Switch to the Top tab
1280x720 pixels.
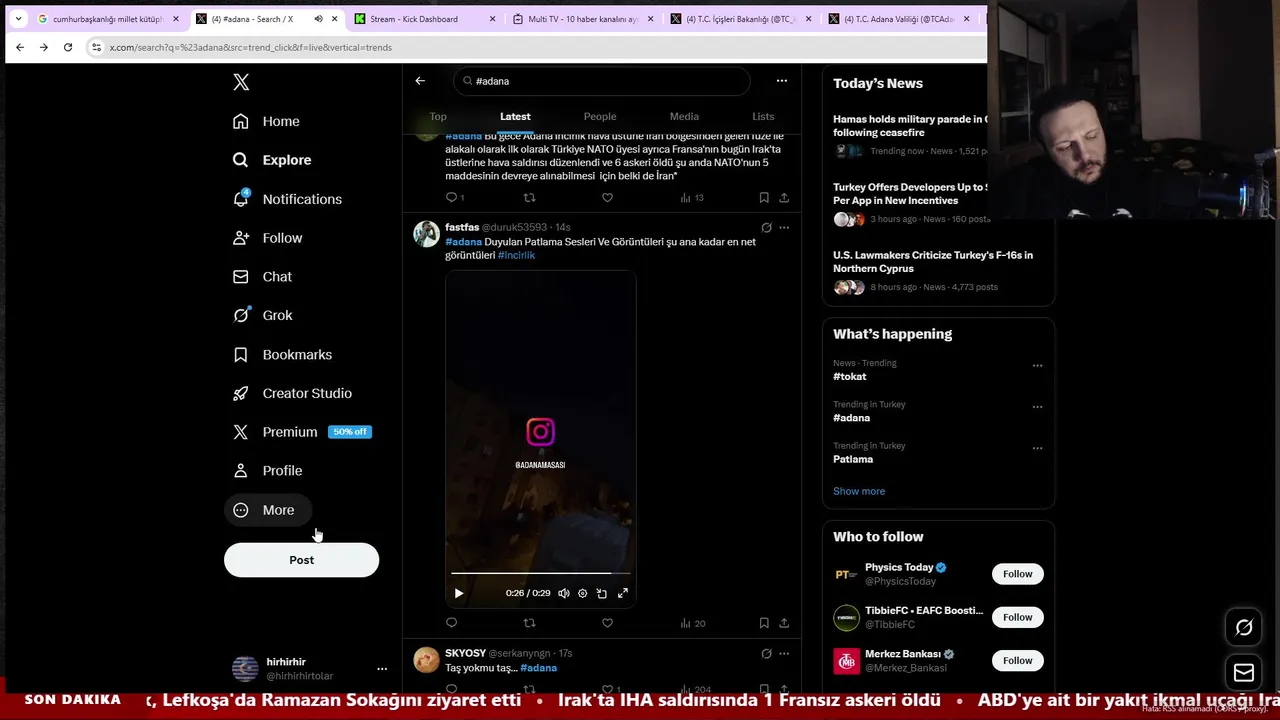tap(438, 117)
